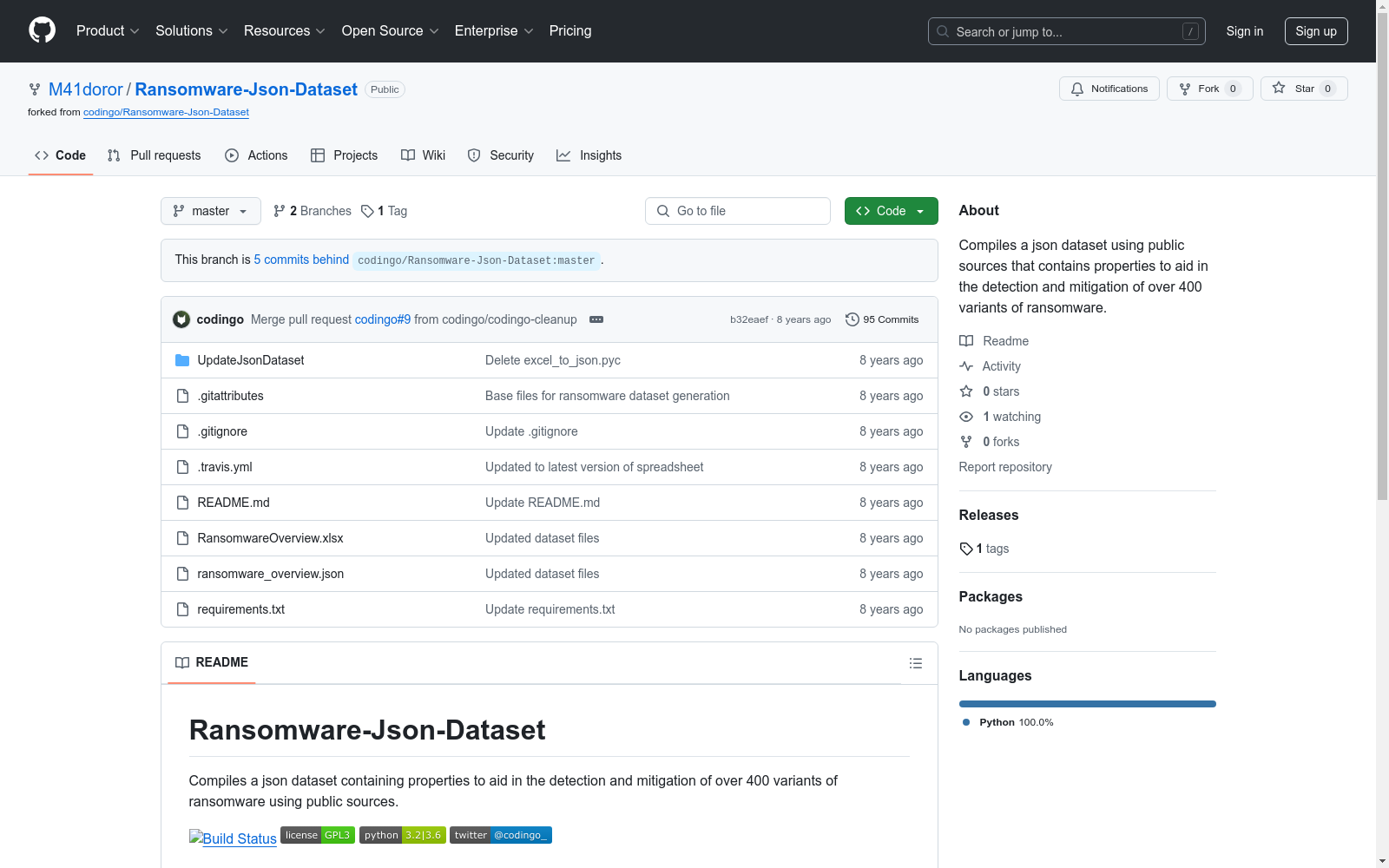Open the M41doror owner profile
The width and height of the screenshot is (1389, 868).
tap(86, 89)
